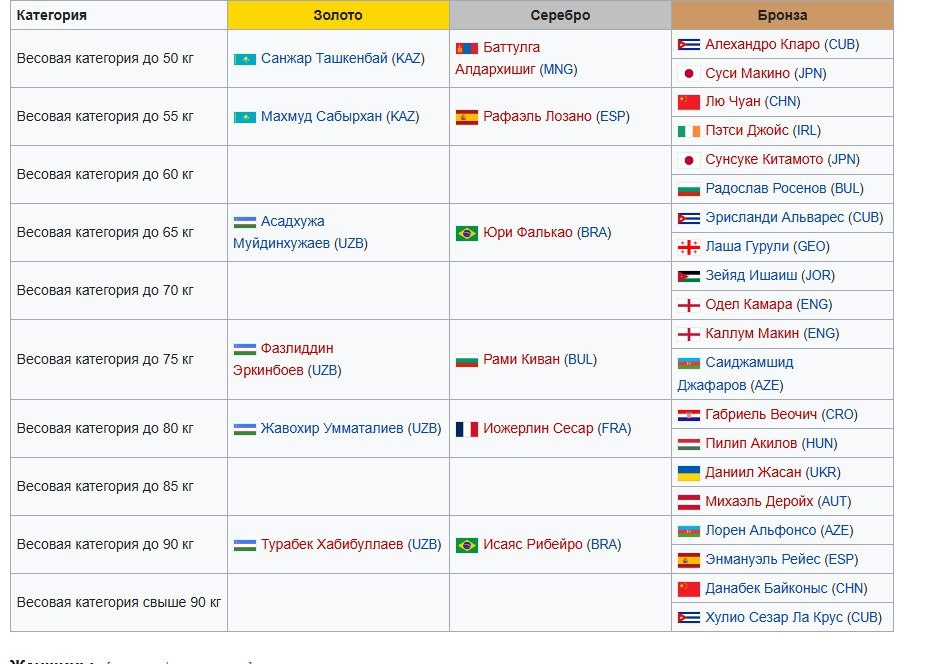Click China flag beside Лю Чуан
941x664 pixels.
688,102
